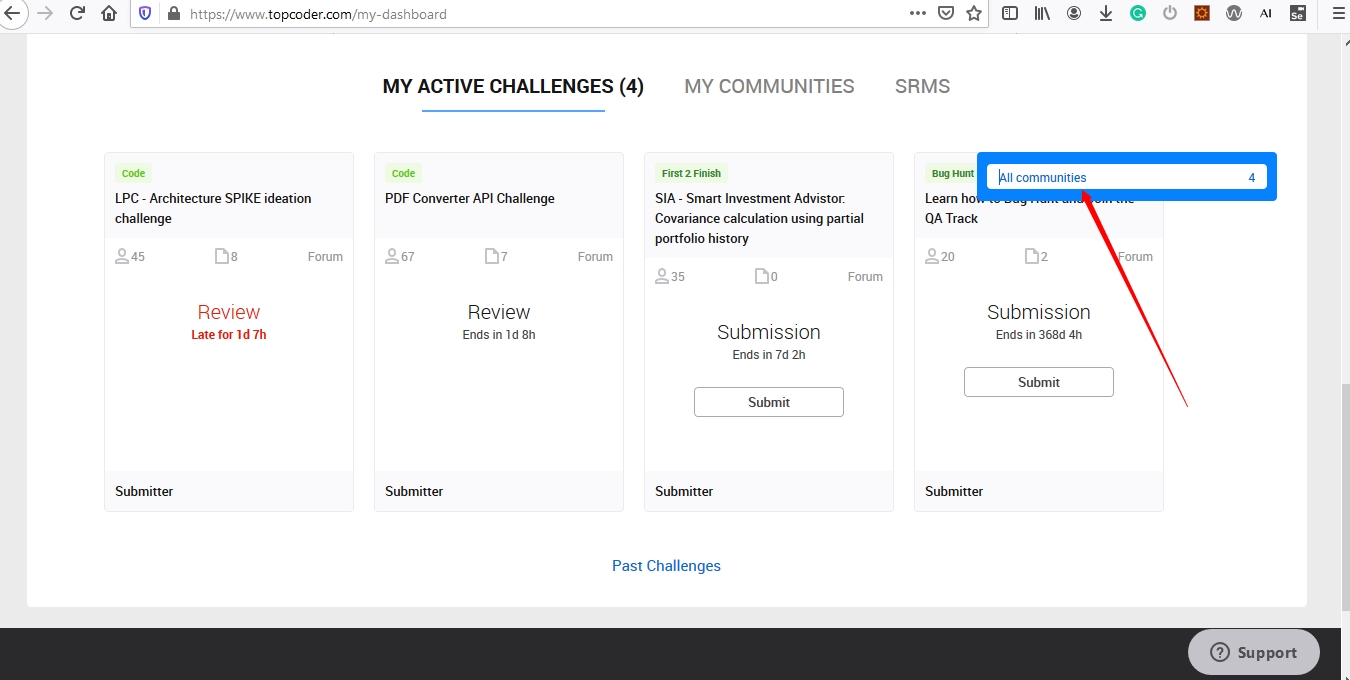The image size is (1350, 680).
Task: Open Forum for SIA Smart Investment challenge
Action: [x=865, y=277]
